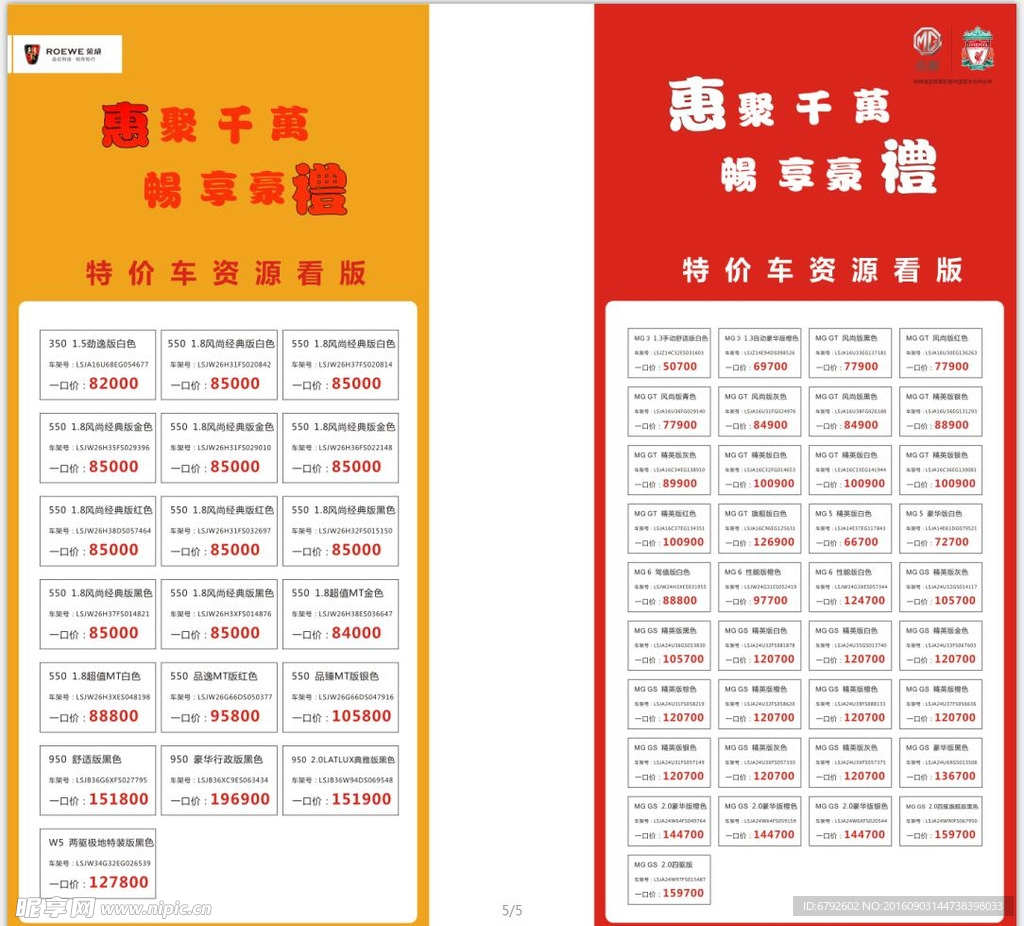Image resolution: width=1024 pixels, height=926 pixels.
Task: Click the ROEWE logo badge
Action: 66,54
